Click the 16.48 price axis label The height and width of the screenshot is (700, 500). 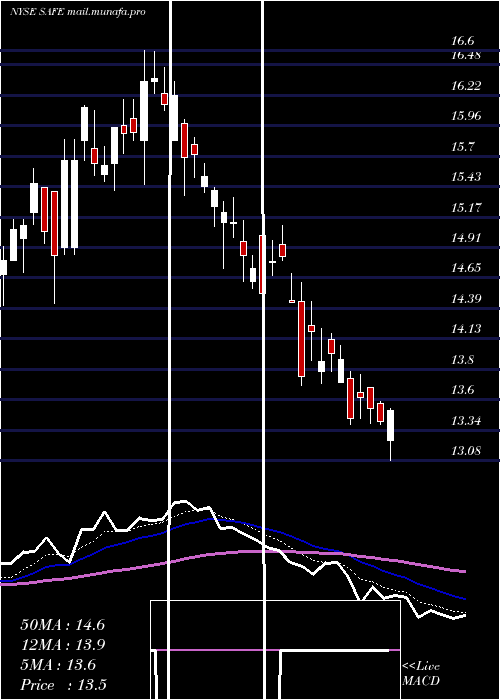point(466,55)
